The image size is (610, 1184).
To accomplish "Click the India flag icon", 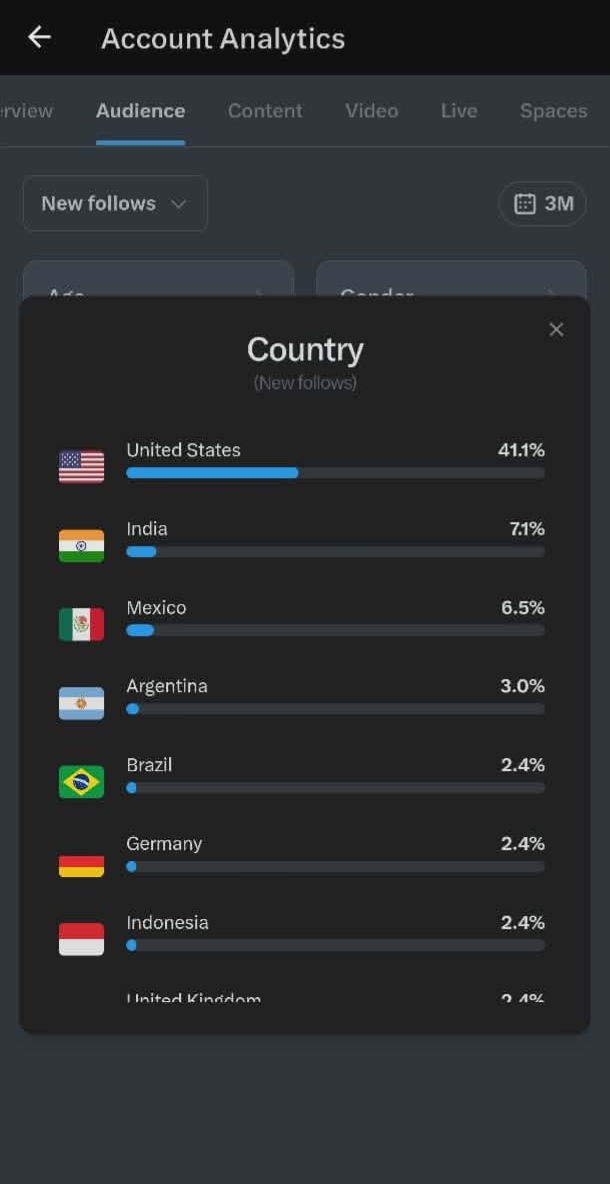I will (x=82, y=545).
